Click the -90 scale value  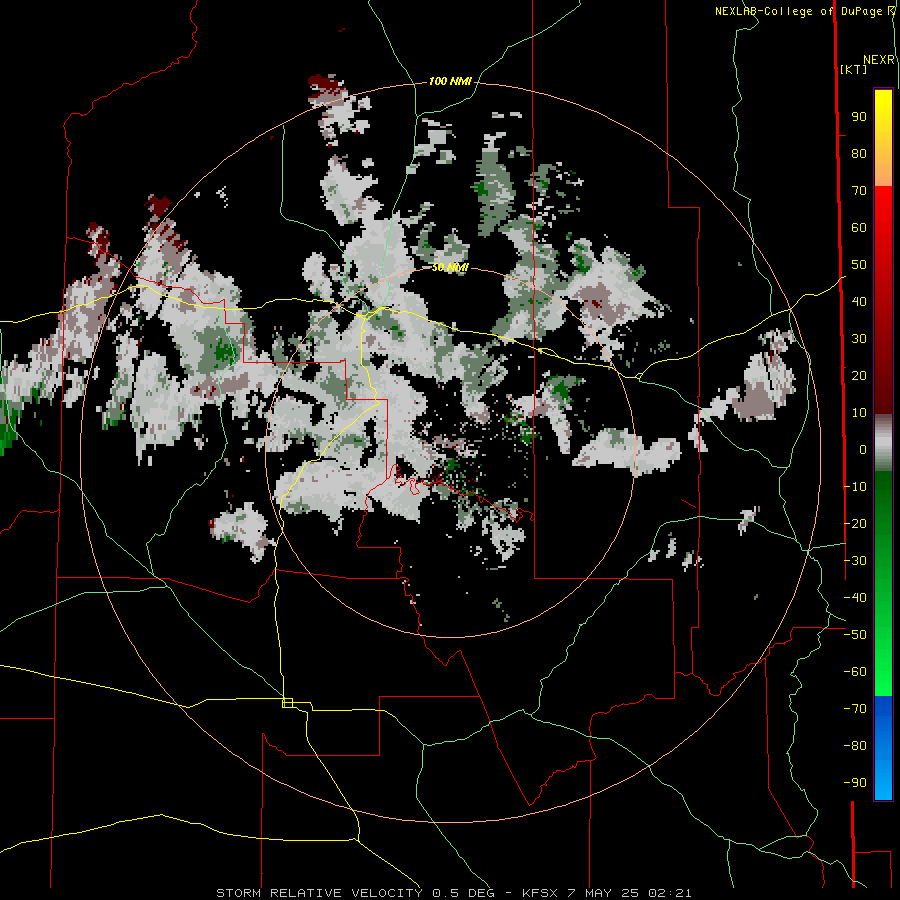855,783
